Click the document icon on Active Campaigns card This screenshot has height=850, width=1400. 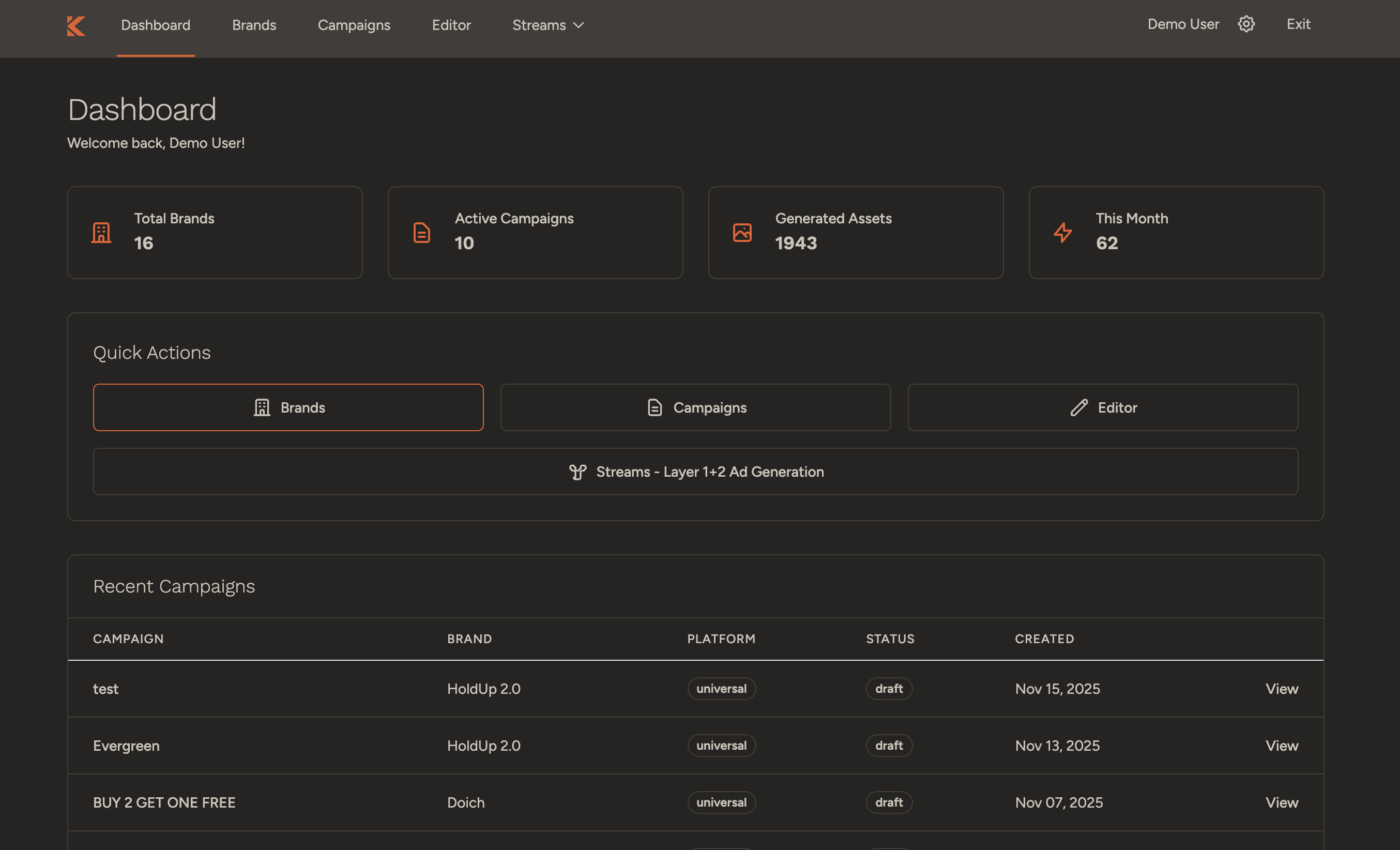point(421,232)
